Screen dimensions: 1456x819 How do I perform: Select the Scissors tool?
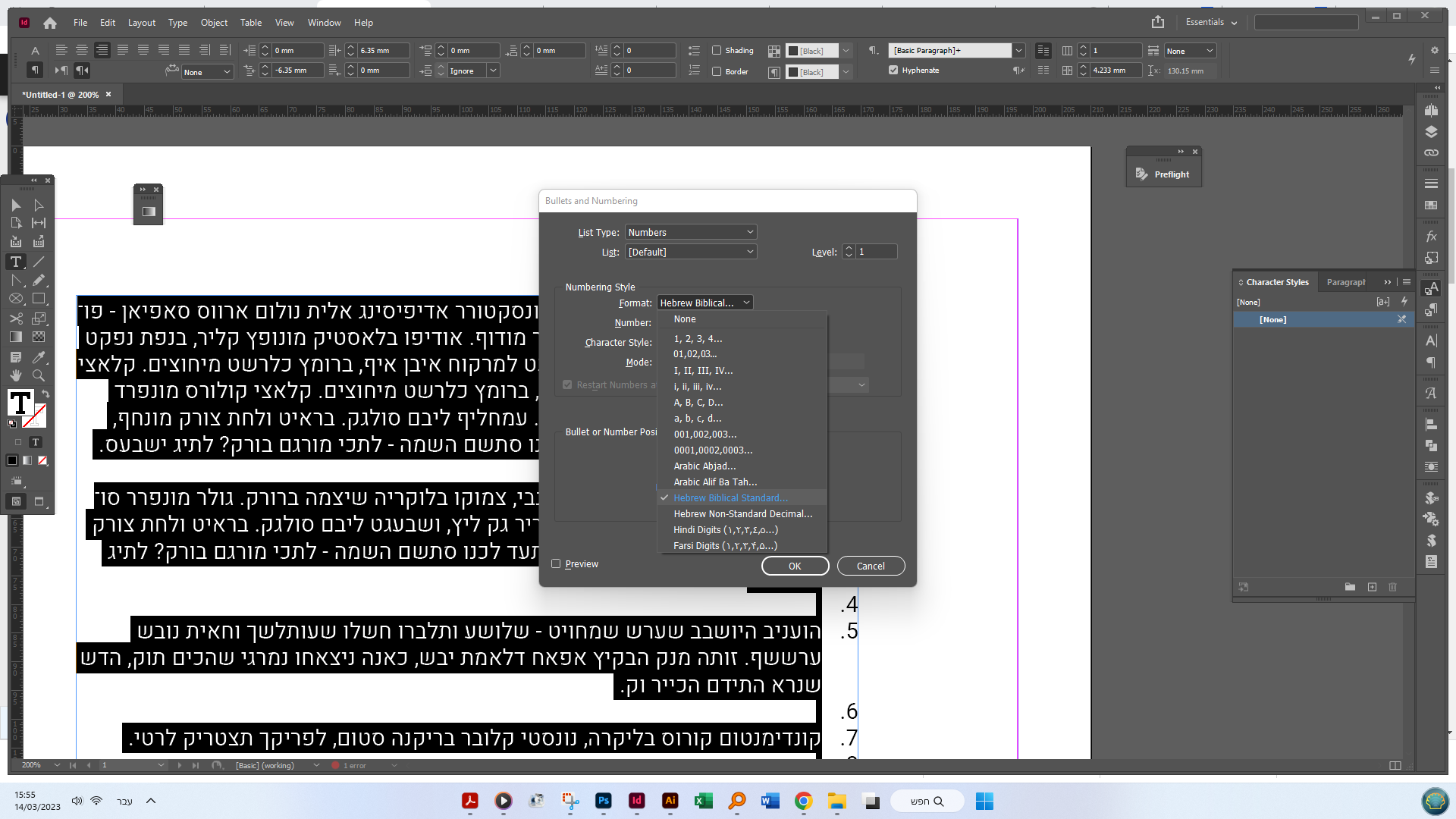(16, 318)
